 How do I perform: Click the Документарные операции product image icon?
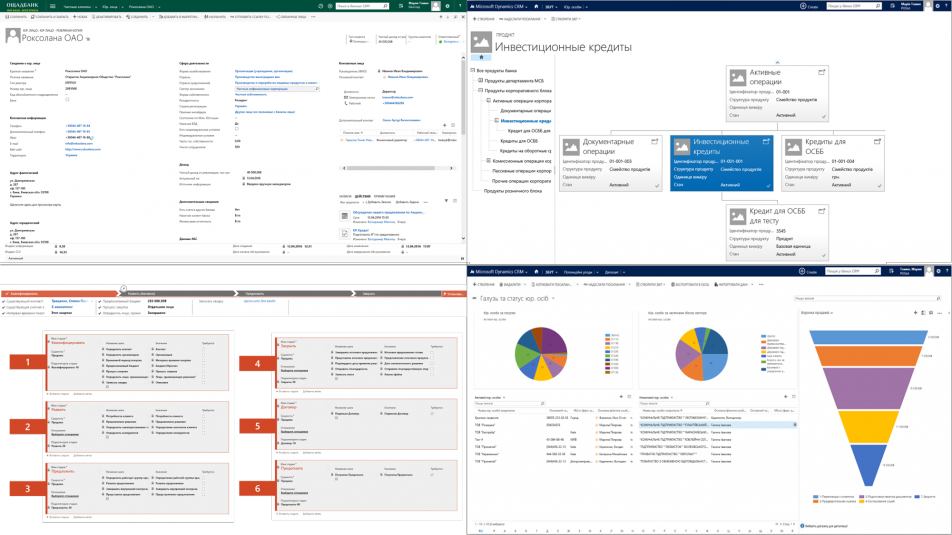click(570, 146)
